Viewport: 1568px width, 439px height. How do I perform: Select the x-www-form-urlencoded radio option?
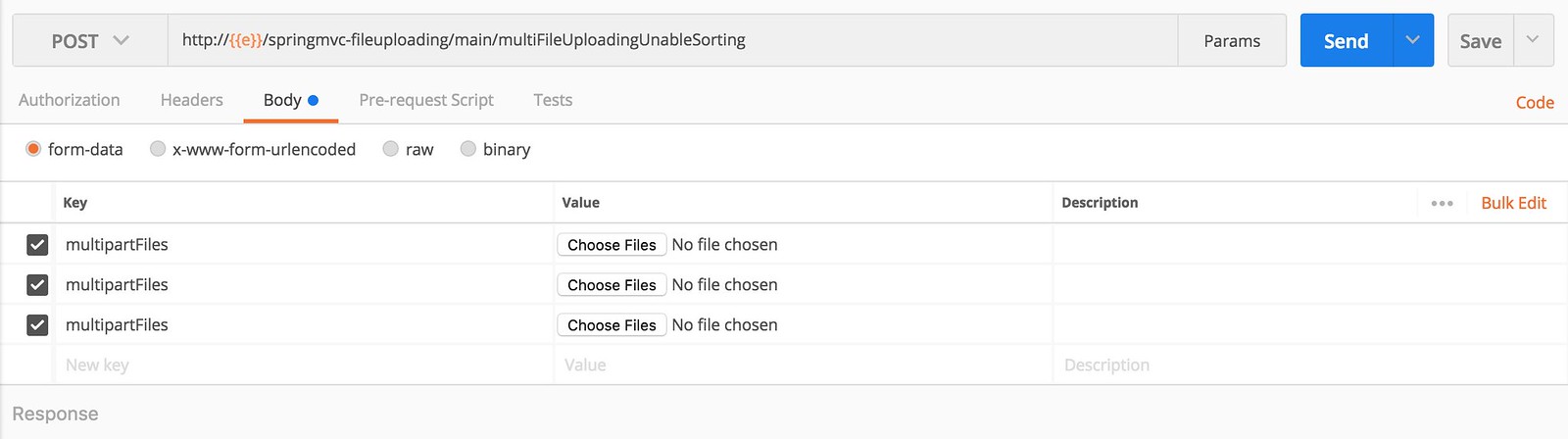pyautogui.click(x=158, y=149)
